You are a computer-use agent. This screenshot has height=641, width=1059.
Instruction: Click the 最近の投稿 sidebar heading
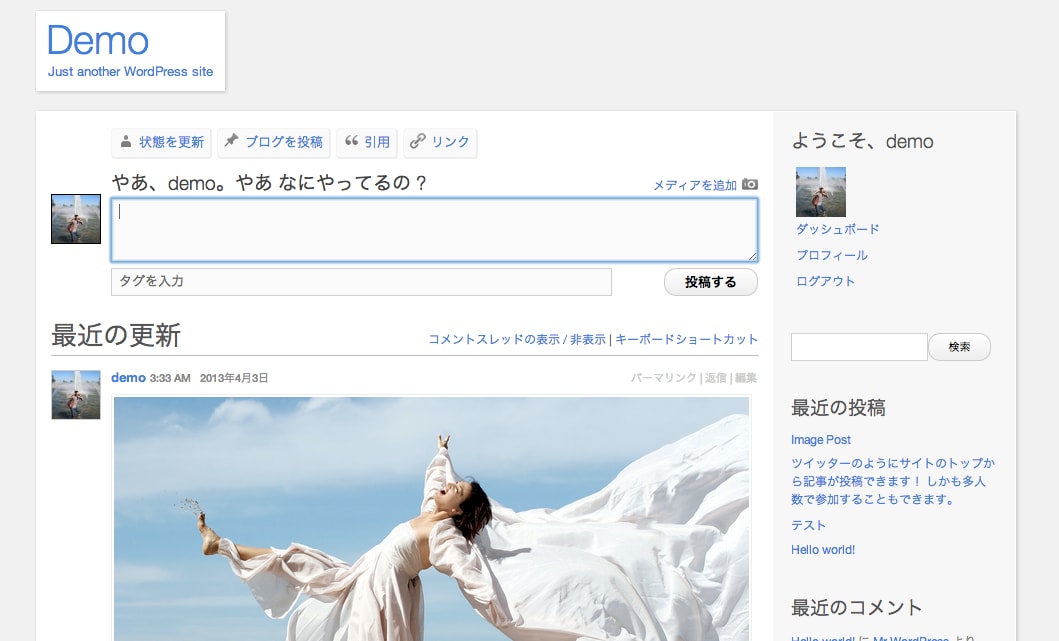click(x=838, y=408)
